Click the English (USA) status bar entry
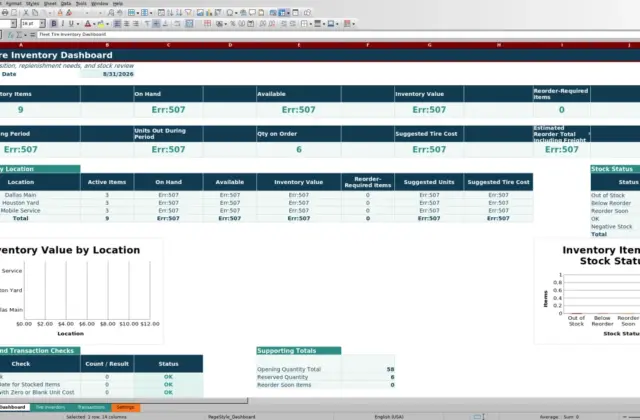The image size is (640, 420). pyautogui.click(x=389, y=417)
